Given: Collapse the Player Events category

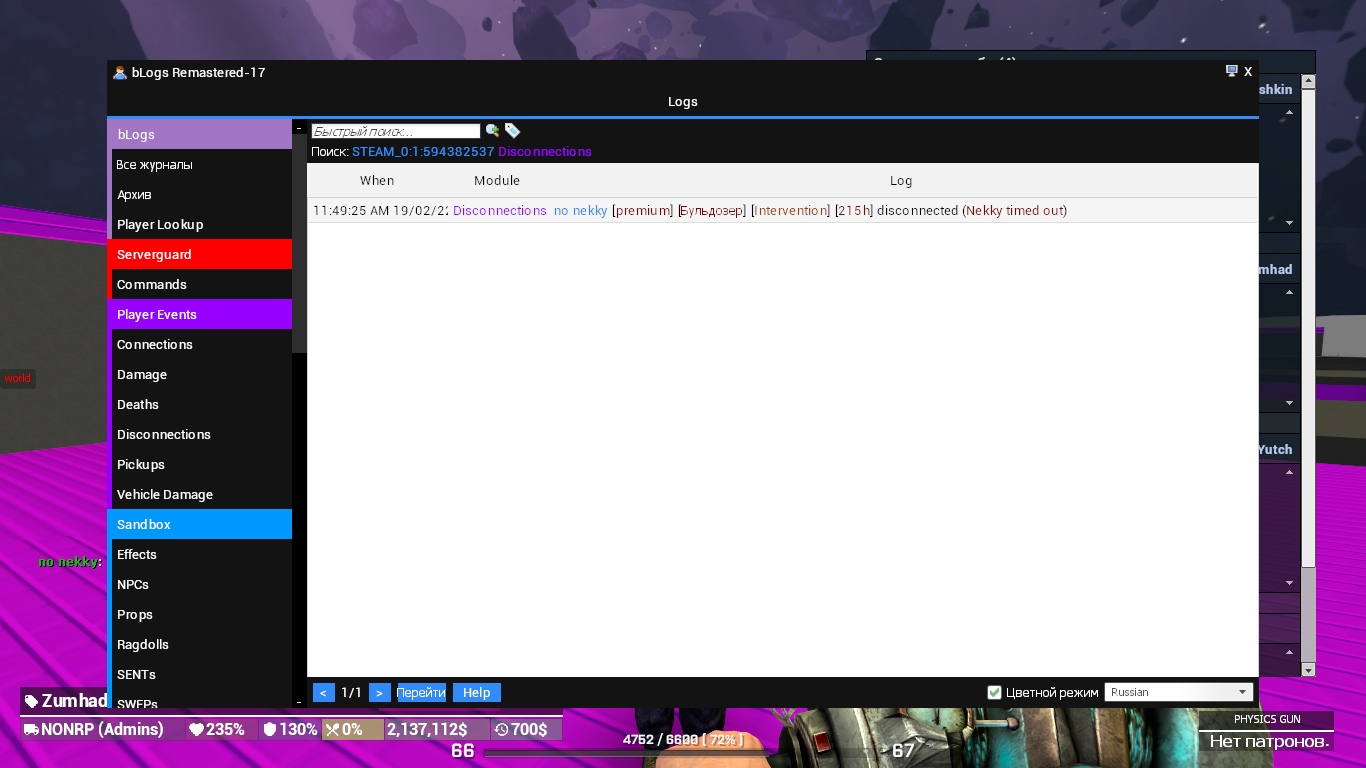Looking at the screenshot, I should tap(200, 314).
